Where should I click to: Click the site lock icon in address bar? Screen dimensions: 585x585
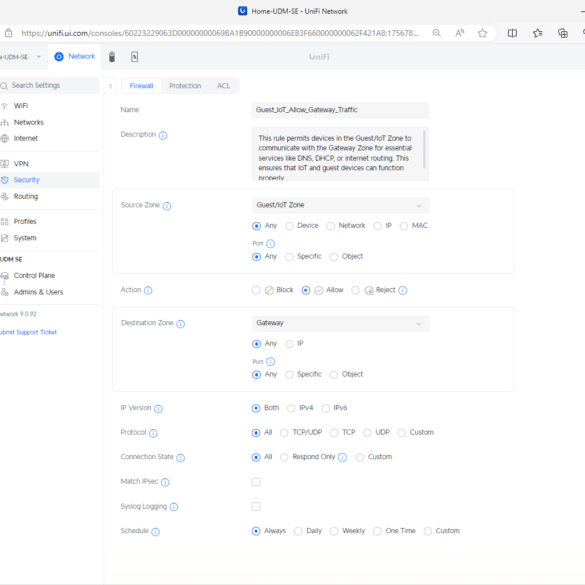[9, 33]
